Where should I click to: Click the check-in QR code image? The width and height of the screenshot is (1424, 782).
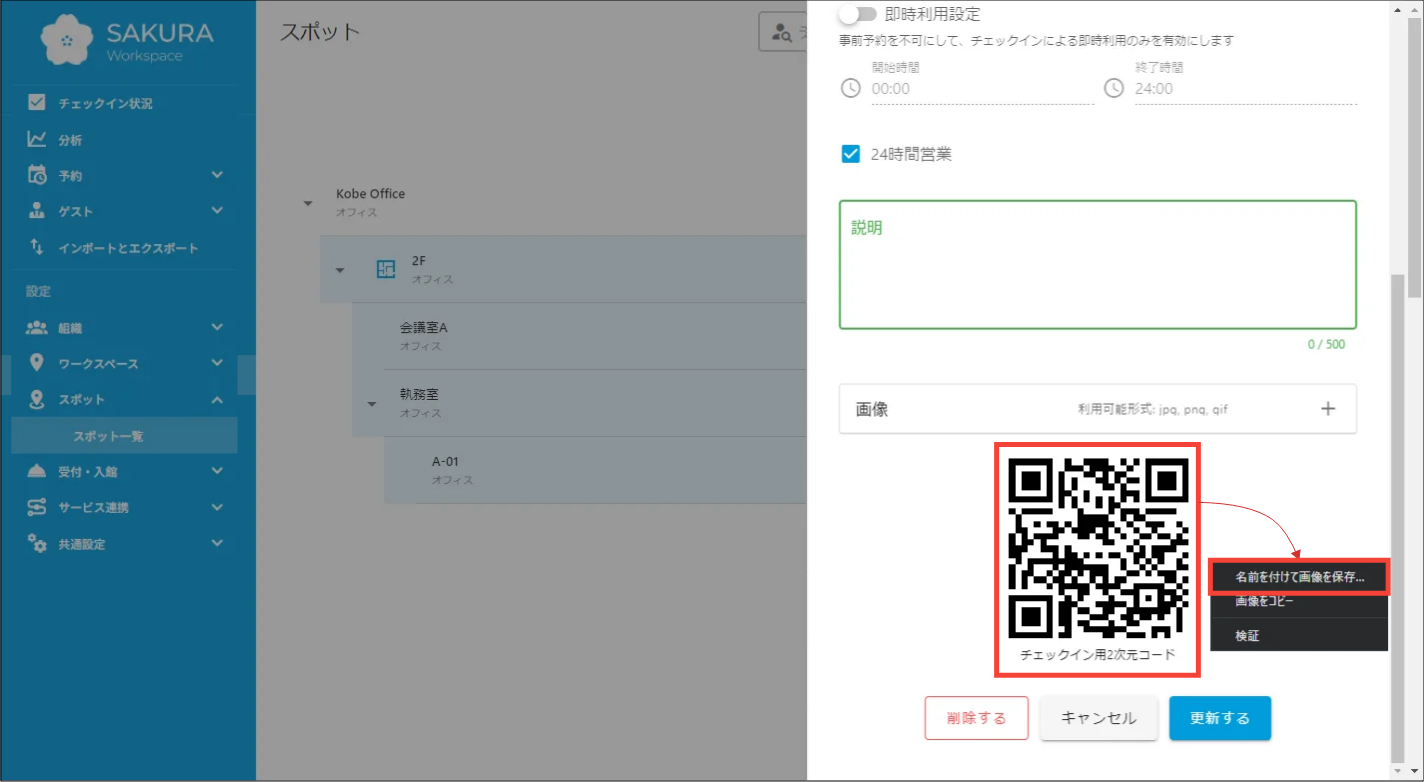tap(1097, 548)
